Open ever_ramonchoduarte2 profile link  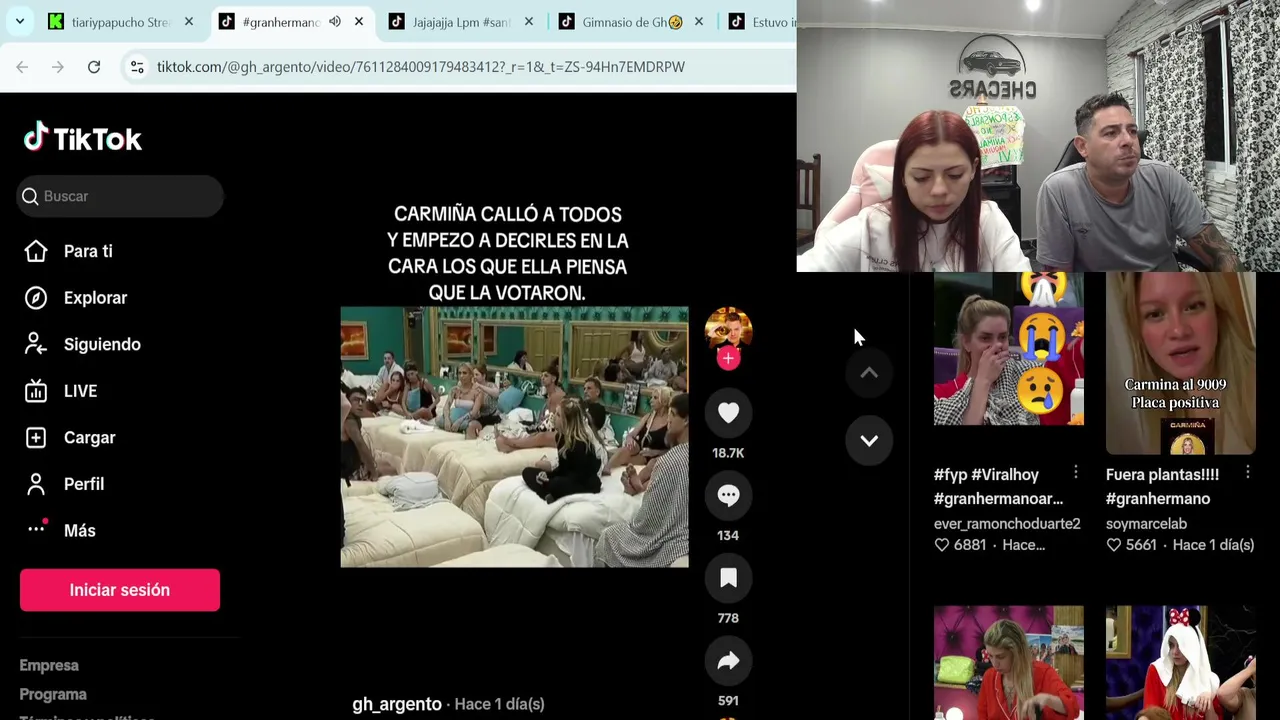tap(1007, 523)
